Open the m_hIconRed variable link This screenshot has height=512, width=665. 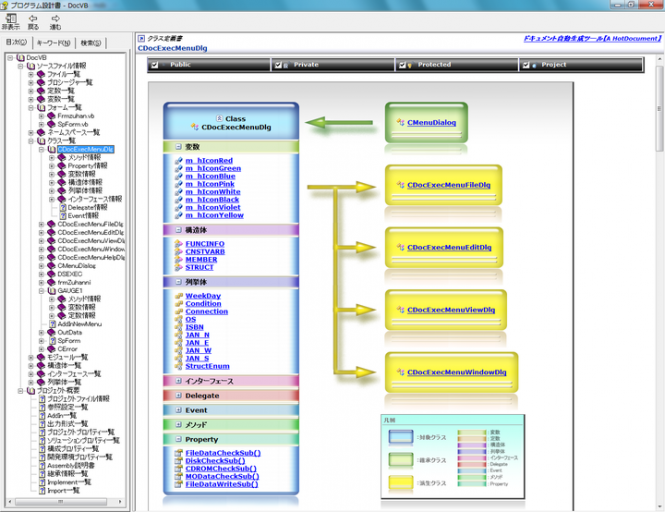click(209, 161)
